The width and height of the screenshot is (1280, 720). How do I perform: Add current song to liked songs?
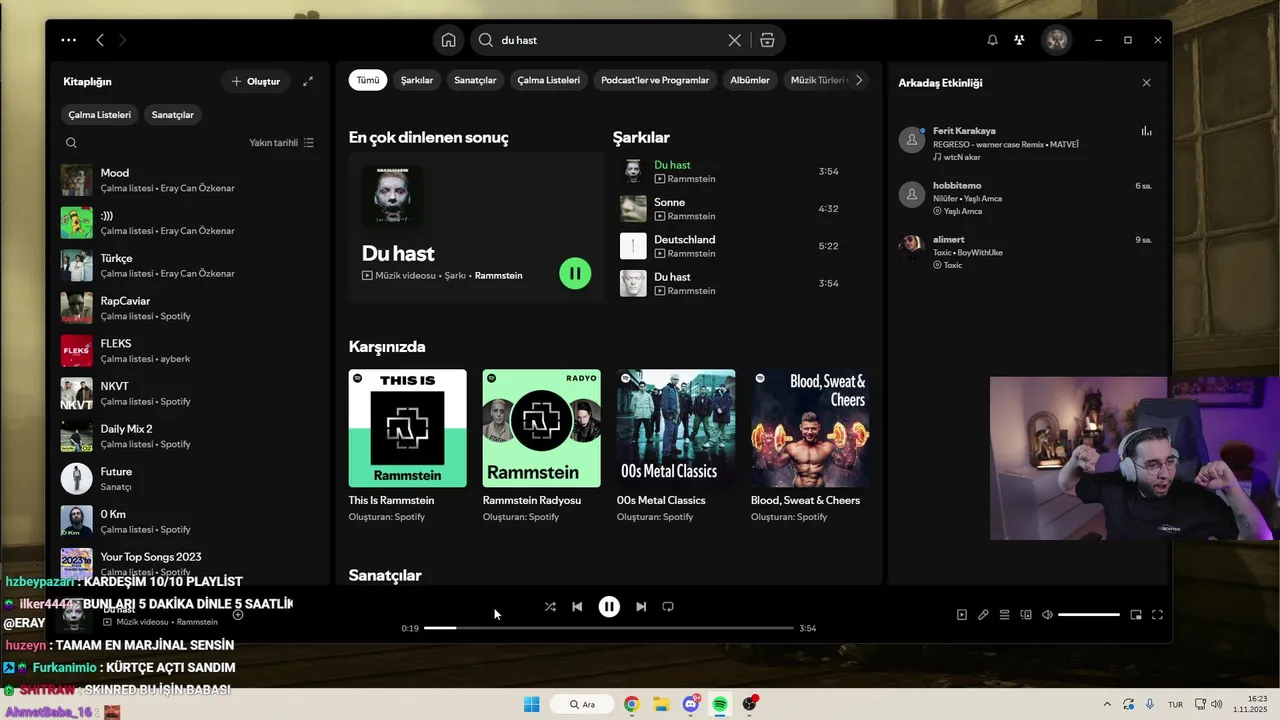238,615
